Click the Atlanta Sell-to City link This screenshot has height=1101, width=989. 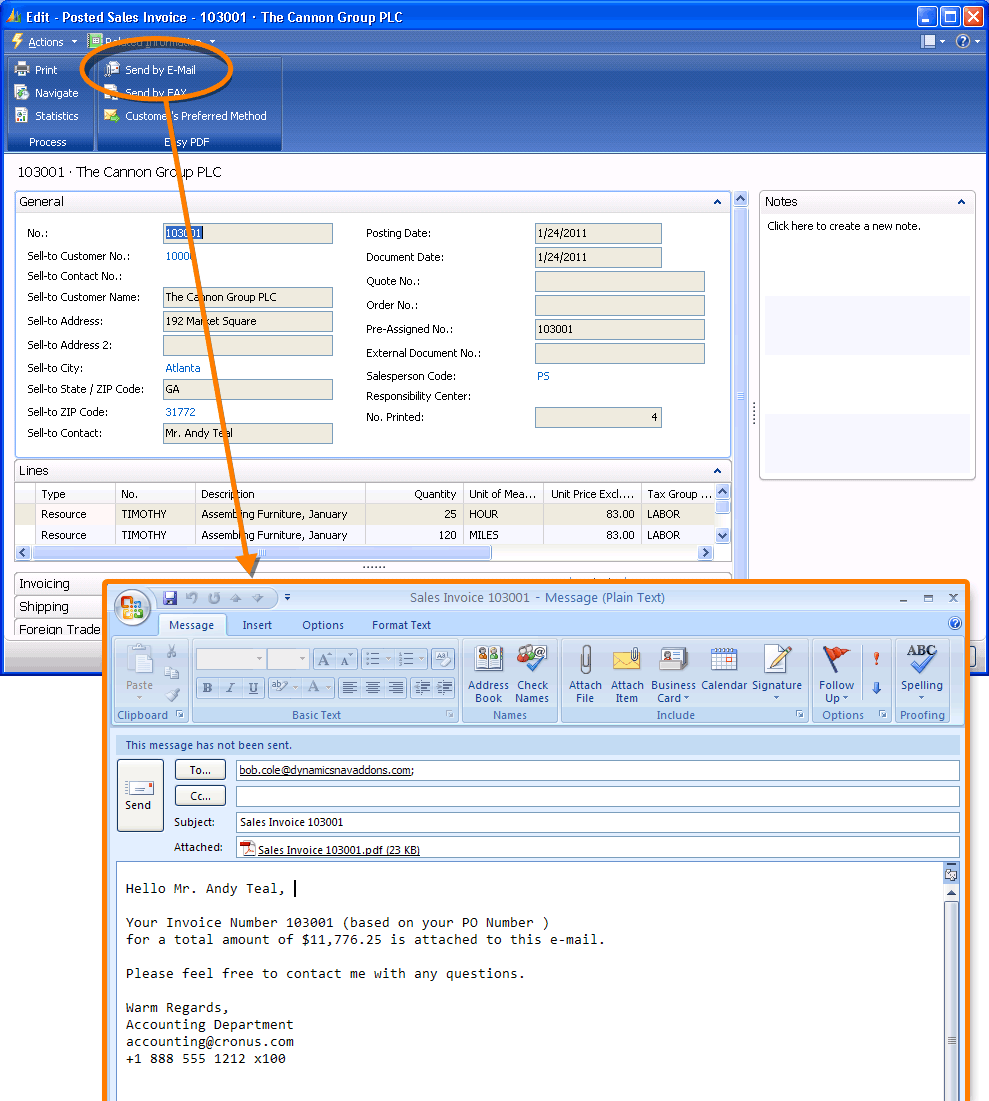pyautogui.click(x=183, y=368)
